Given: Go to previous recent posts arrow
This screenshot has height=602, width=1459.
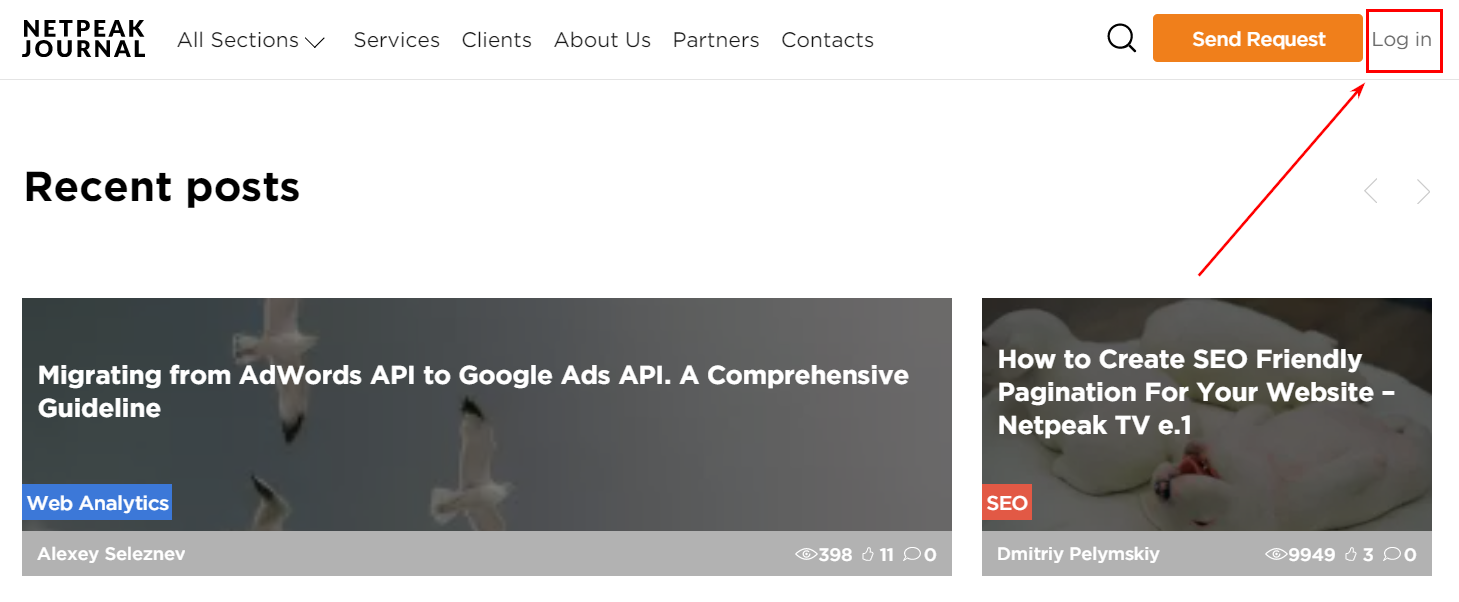Looking at the screenshot, I should (x=1371, y=191).
